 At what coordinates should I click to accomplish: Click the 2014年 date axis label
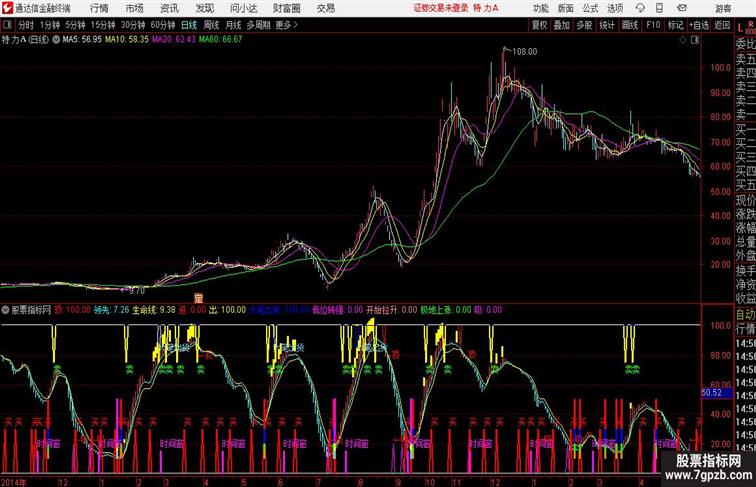pyautogui.click(x=14, y=482)
